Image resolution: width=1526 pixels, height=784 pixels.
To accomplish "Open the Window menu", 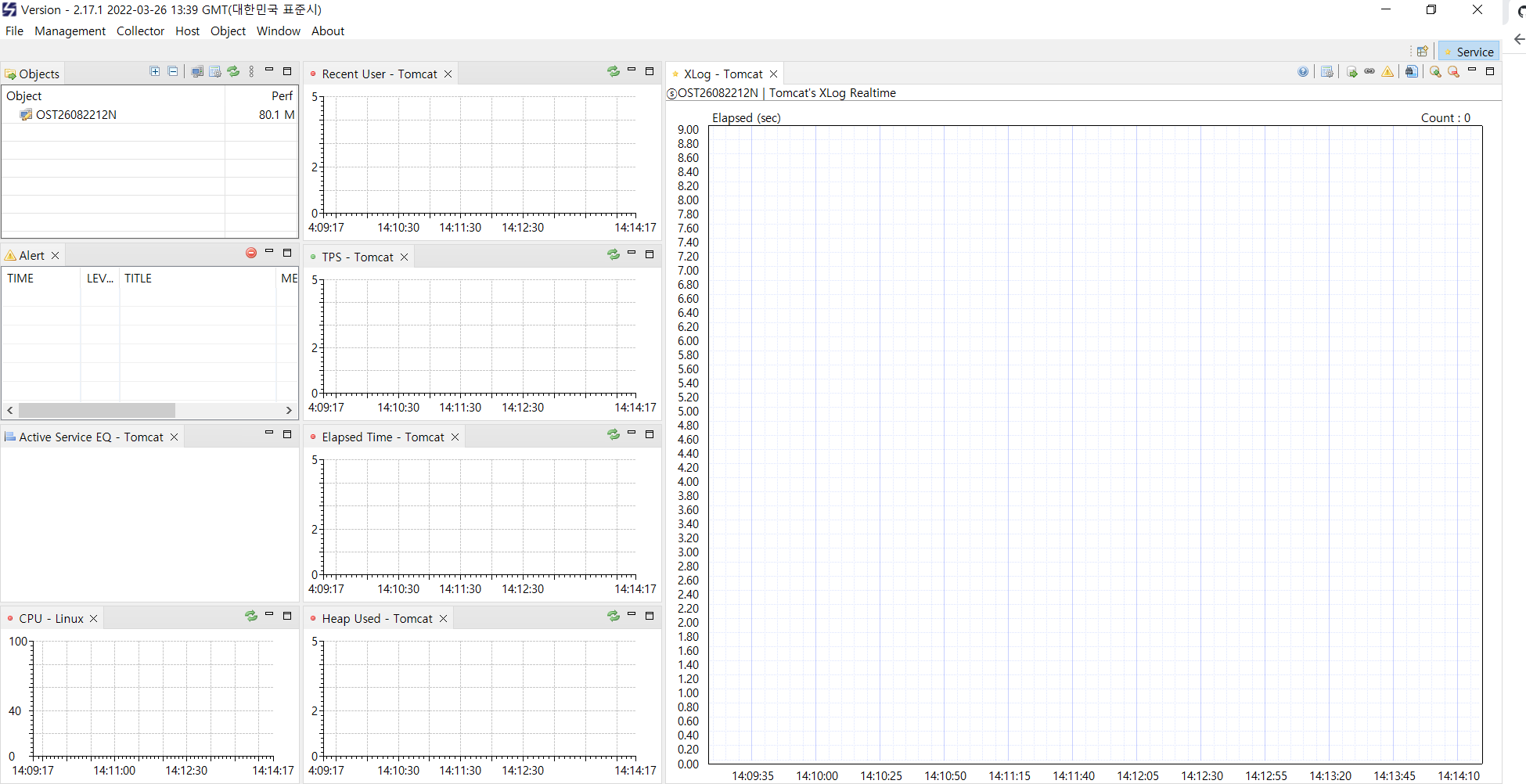I will point(279,31).
